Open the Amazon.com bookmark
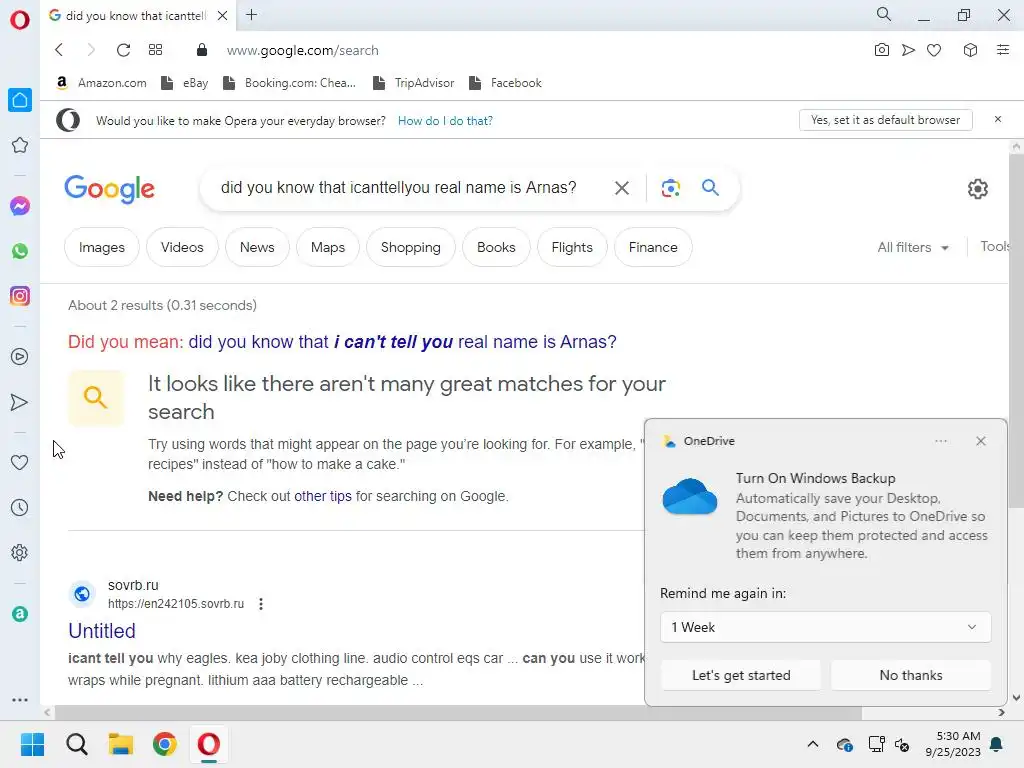The image size is (1024, 768). pos(101,83)
